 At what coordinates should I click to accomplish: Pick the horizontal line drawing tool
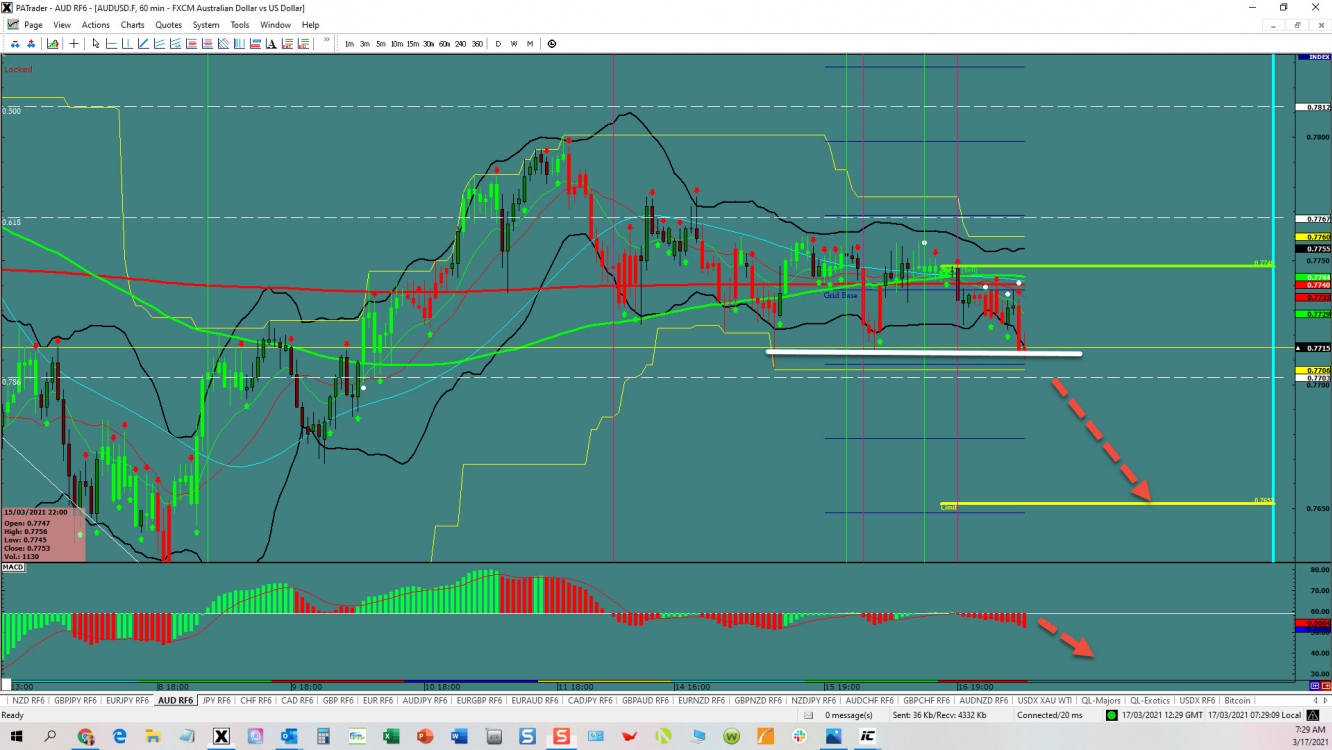tap(111, 44)
